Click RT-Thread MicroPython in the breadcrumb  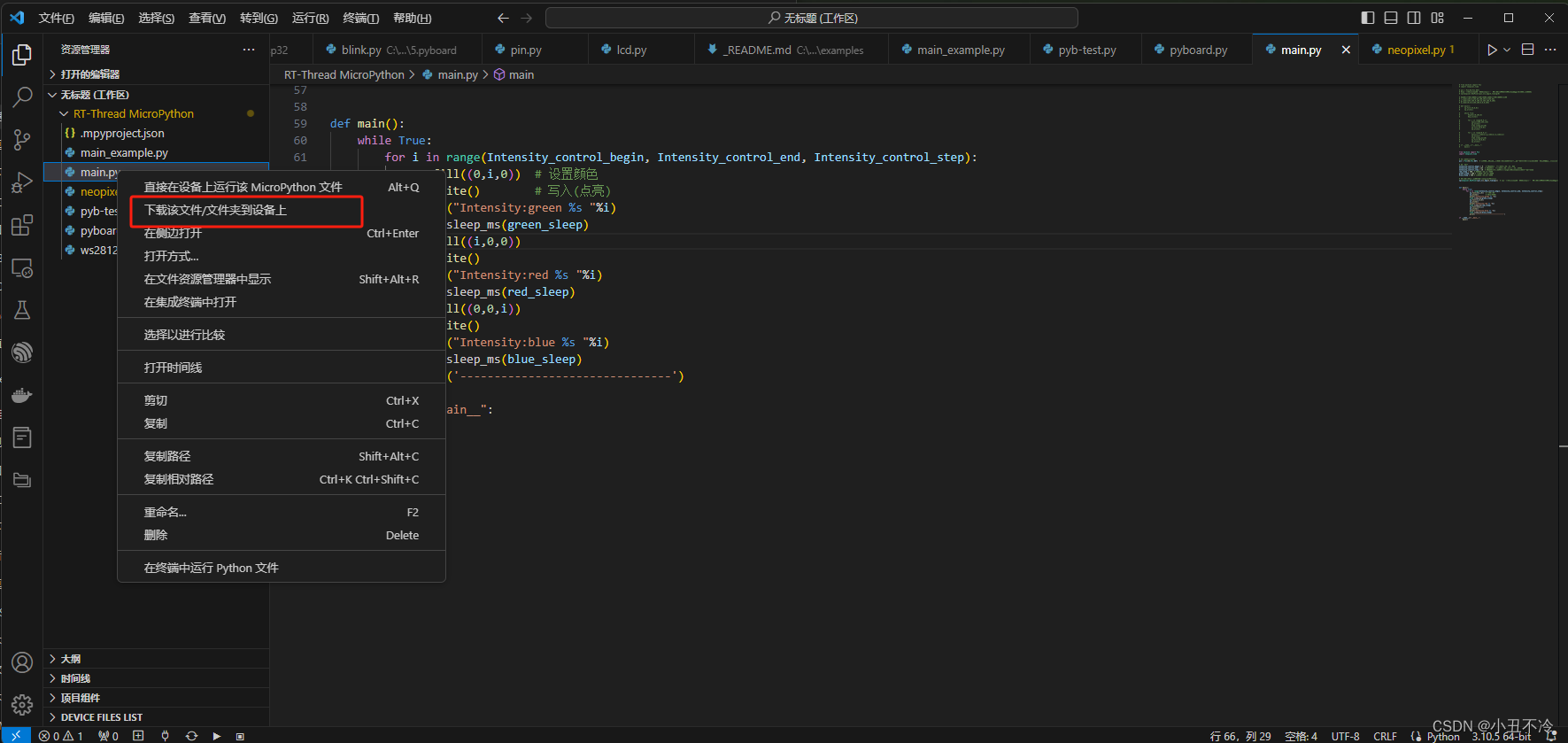click(x=344, y=74)
